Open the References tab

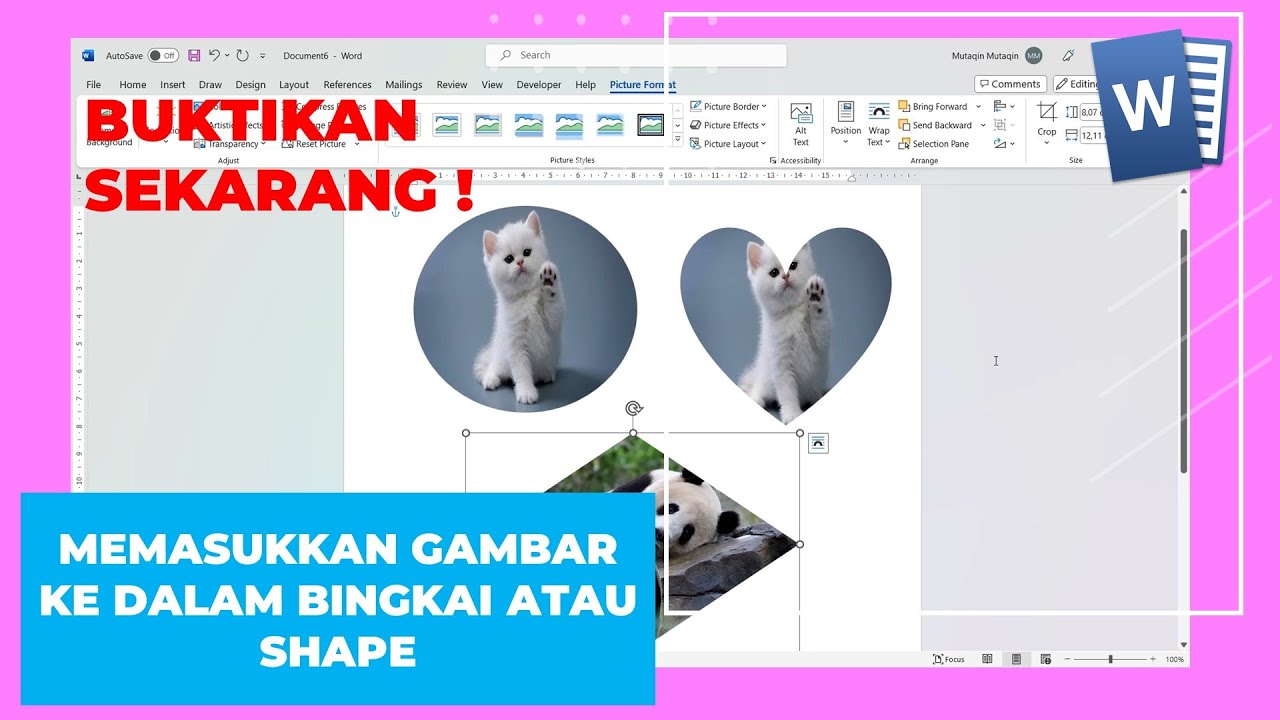(347, 85)
